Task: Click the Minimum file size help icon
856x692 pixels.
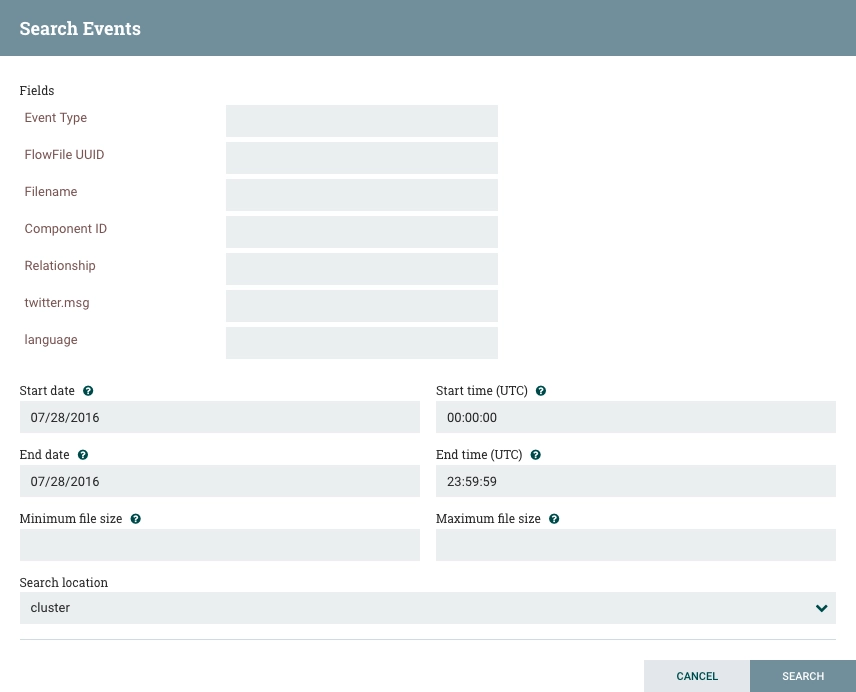Action: 135,518
